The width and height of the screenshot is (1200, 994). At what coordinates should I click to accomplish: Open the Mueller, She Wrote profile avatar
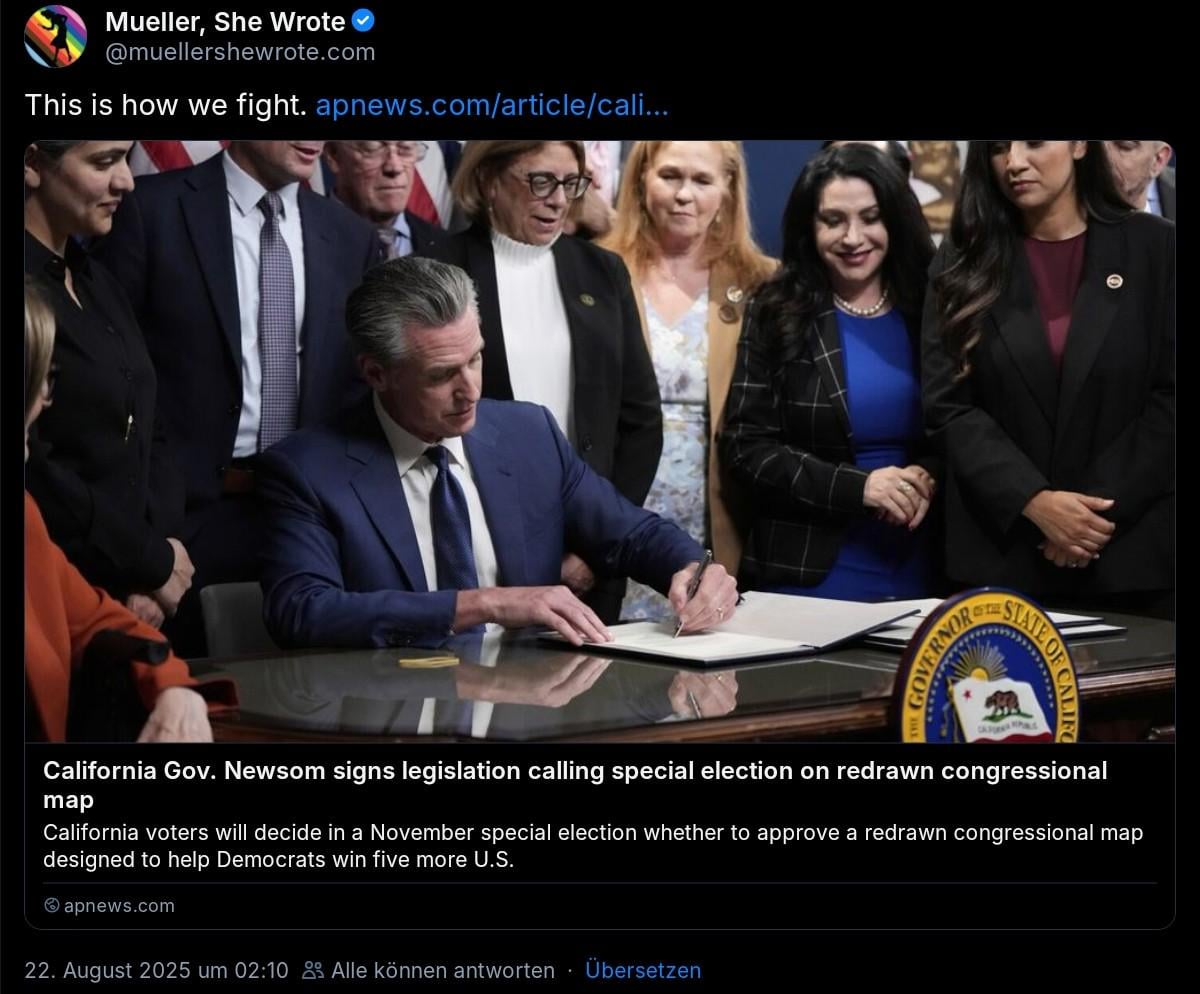[x=55, y=36]
